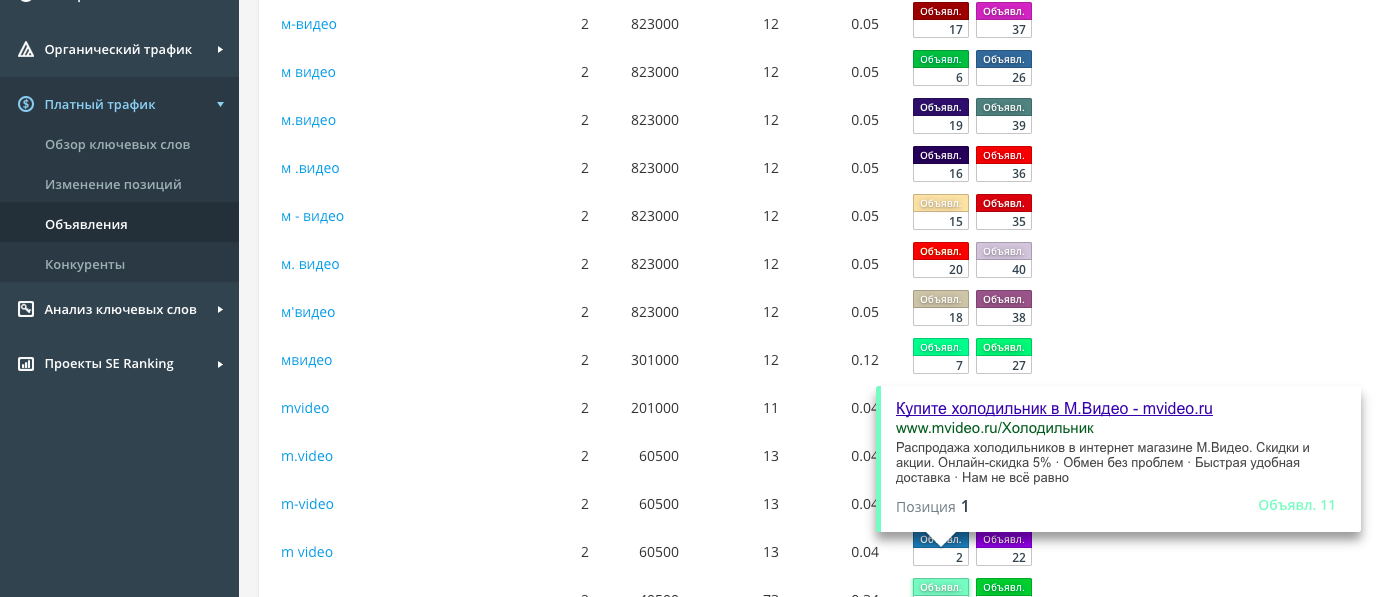Click Объявл. 11 label in ad popup
Image resolution: width=1378 pixels, height=597 pixels.
[1297, 505]
